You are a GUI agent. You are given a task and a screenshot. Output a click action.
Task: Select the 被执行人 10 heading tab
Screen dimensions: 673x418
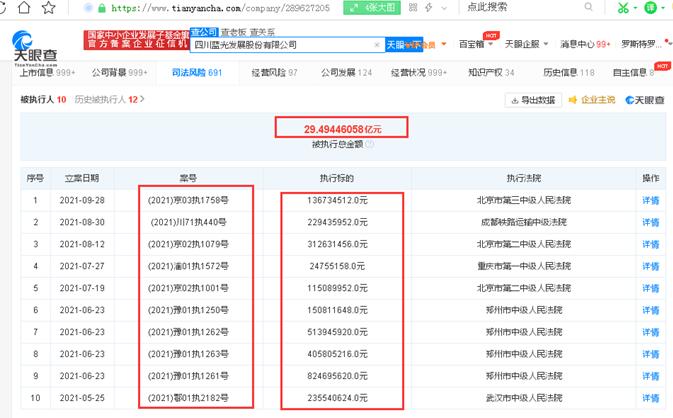tap(43, 100)
